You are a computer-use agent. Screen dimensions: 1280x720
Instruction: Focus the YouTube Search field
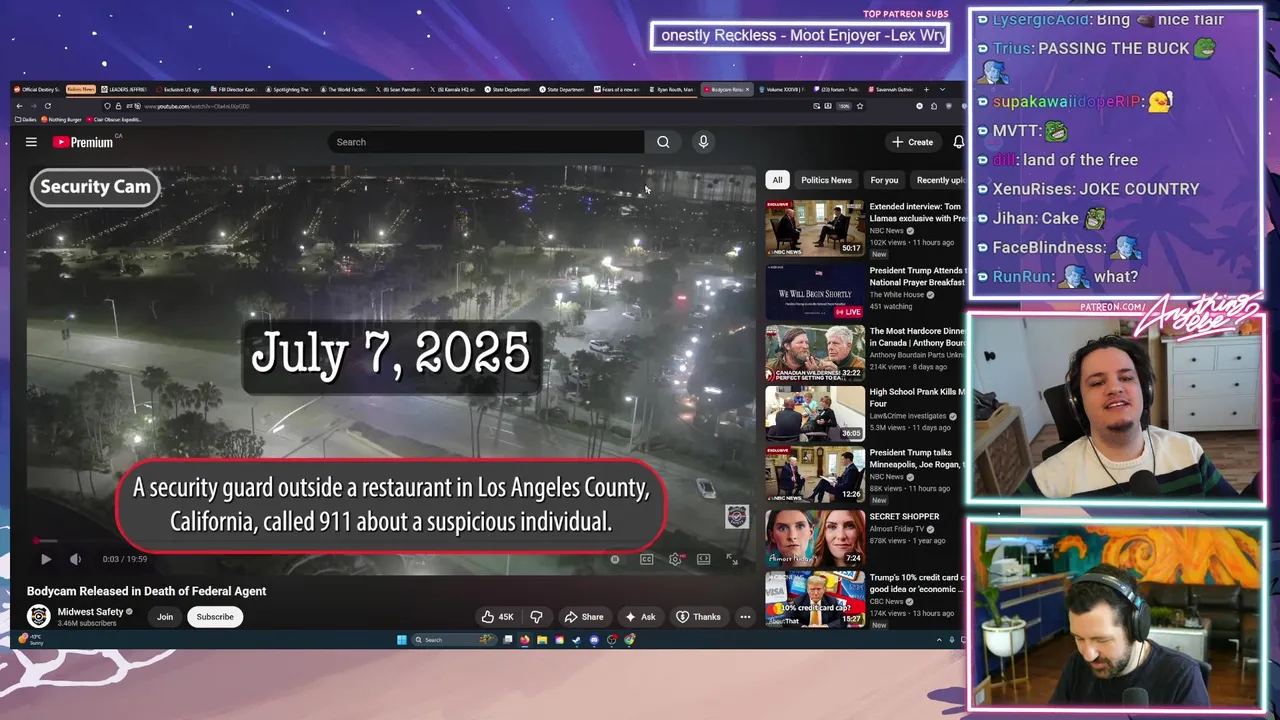coord(486,142)
